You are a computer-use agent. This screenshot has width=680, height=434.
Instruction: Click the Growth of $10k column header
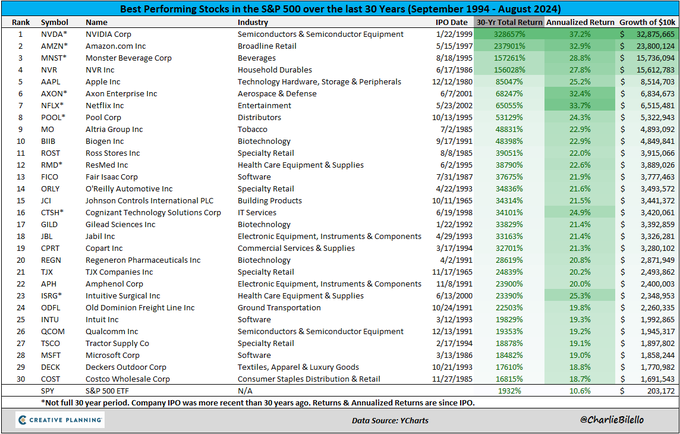click(647, 22)
